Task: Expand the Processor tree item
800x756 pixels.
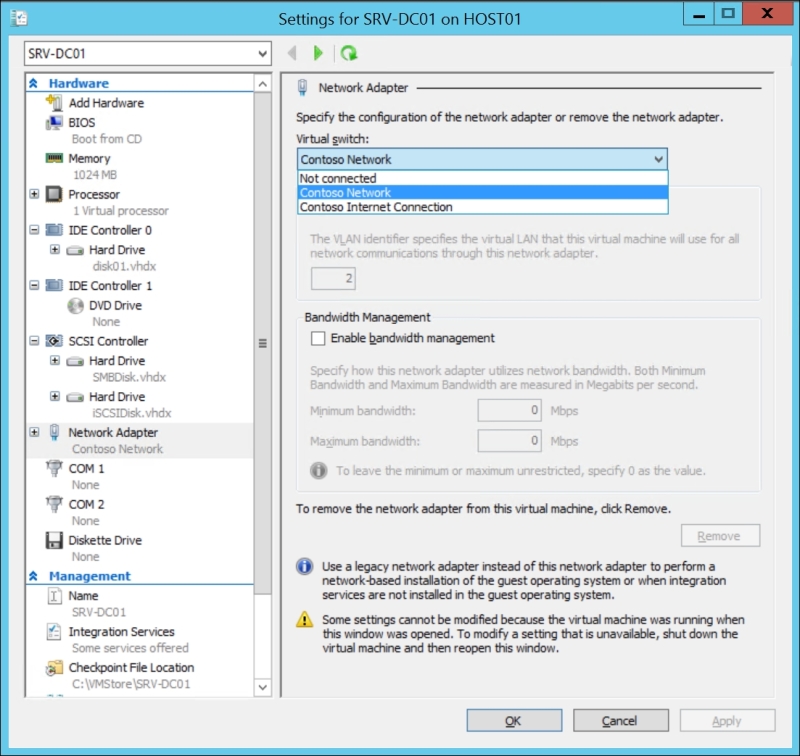Action: pos(35,194)
